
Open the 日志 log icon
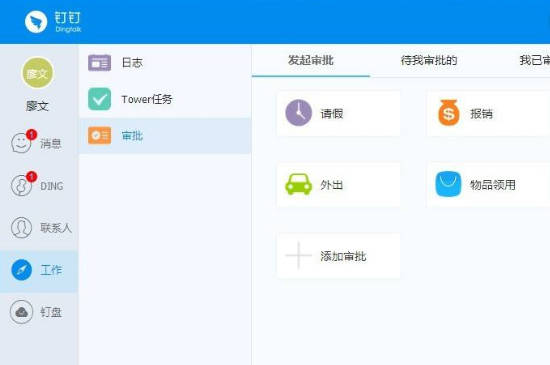pos(100,63)
